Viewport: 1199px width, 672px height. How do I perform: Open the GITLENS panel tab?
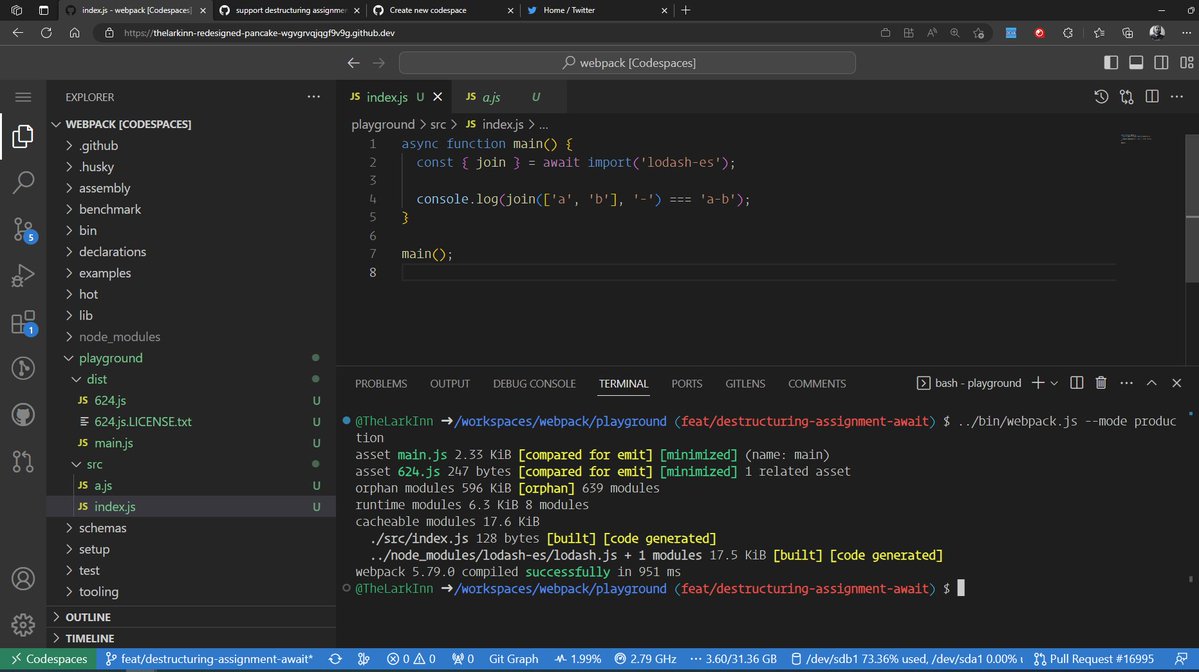click(745, 384)
